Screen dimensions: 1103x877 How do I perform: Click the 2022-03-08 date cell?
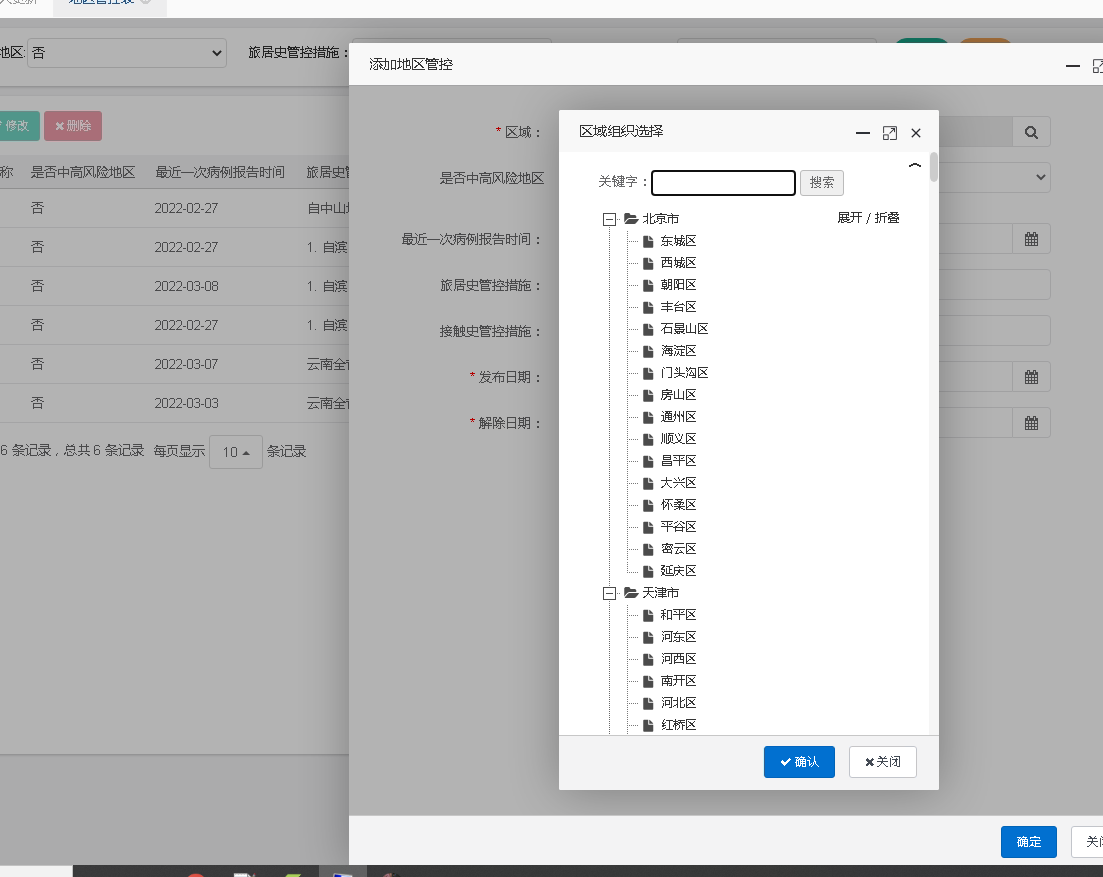186,286
